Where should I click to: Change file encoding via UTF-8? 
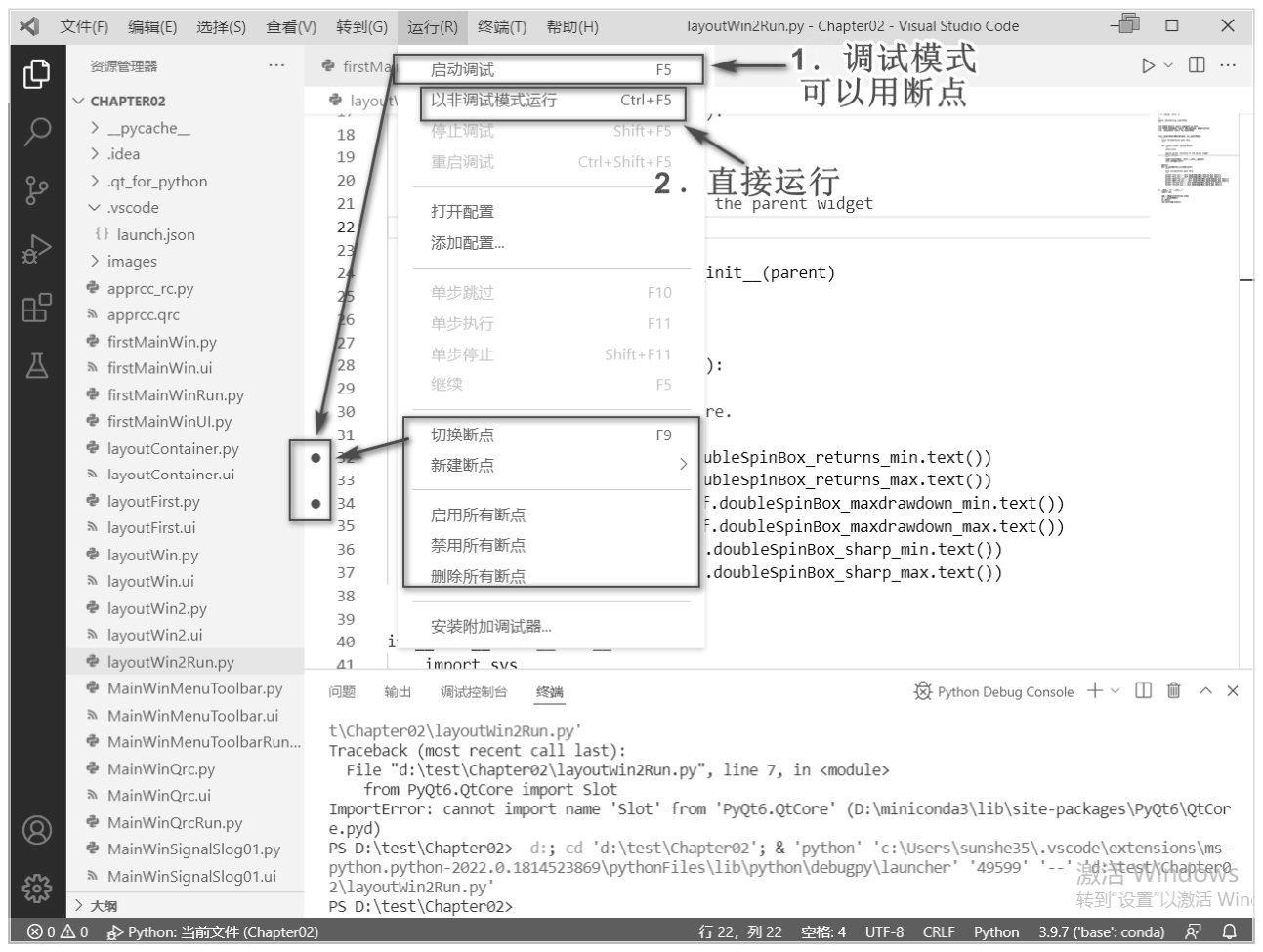point(884,931)
